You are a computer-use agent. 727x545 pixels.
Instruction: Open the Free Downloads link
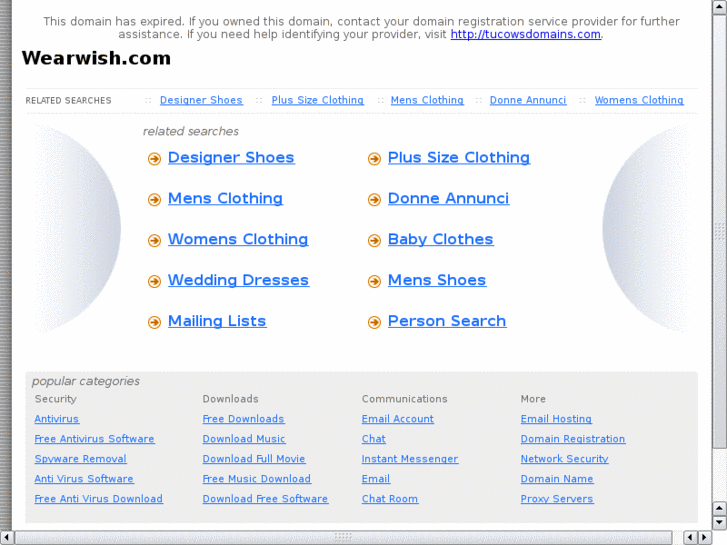click(x=243, y=419)
